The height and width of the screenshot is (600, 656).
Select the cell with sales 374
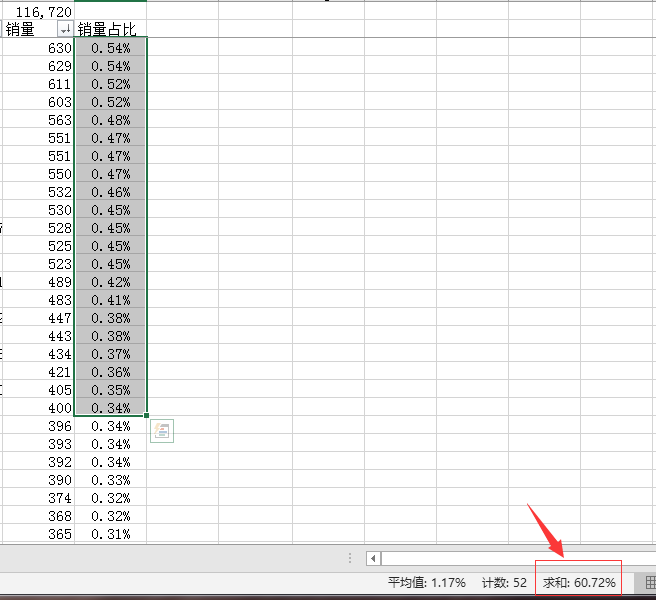[38, 497]
